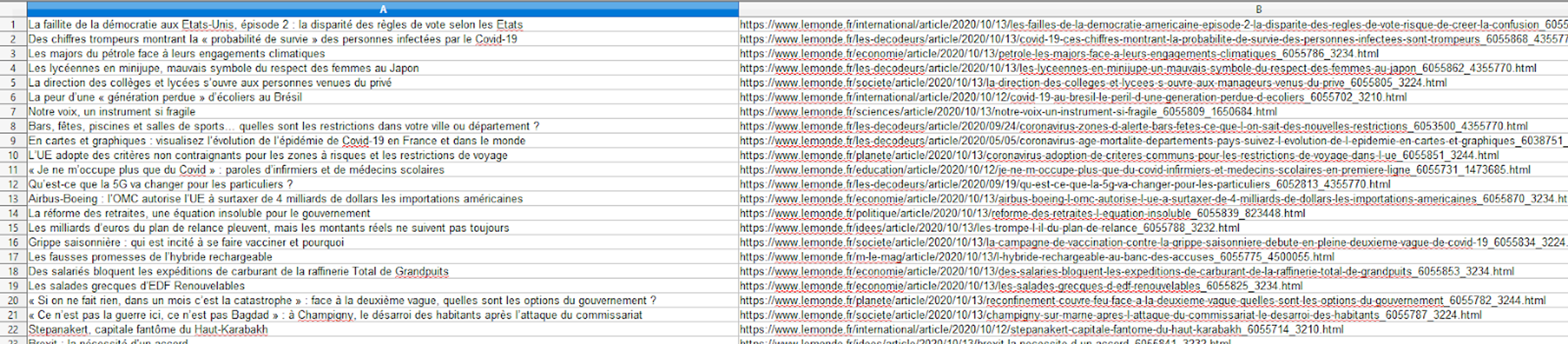The height and width of the screenshot is (344, 1568).
Task: Click URL cell 'coronavirus-adoption-de-criteres-communs'
Action: coord(1154,155)
